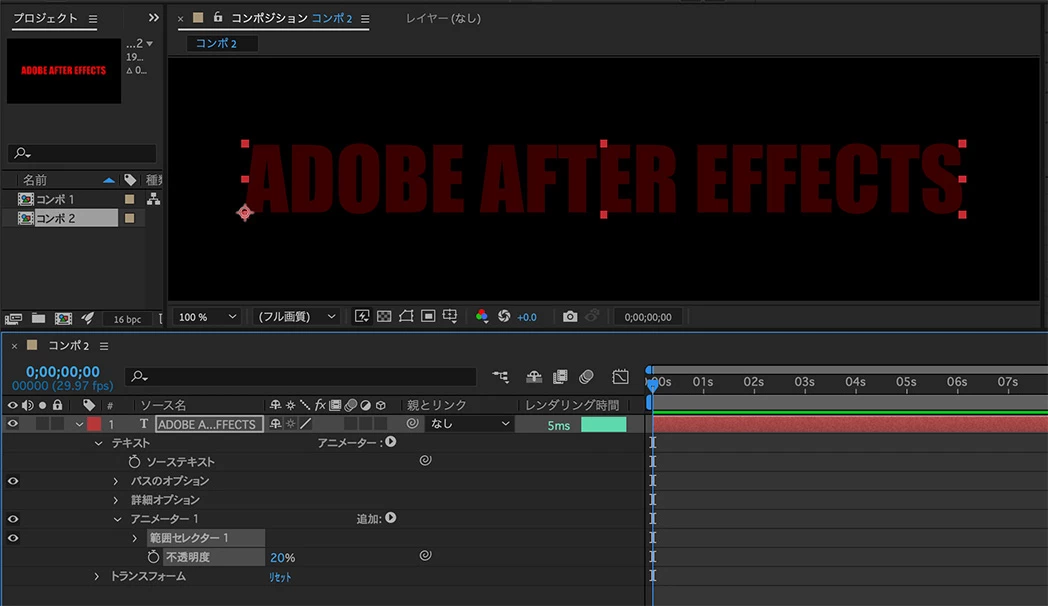Image resolution: width=1048 pixels, height=606 pixels.
Task: Click the interpret footage icon
Action: coord(13,319)
